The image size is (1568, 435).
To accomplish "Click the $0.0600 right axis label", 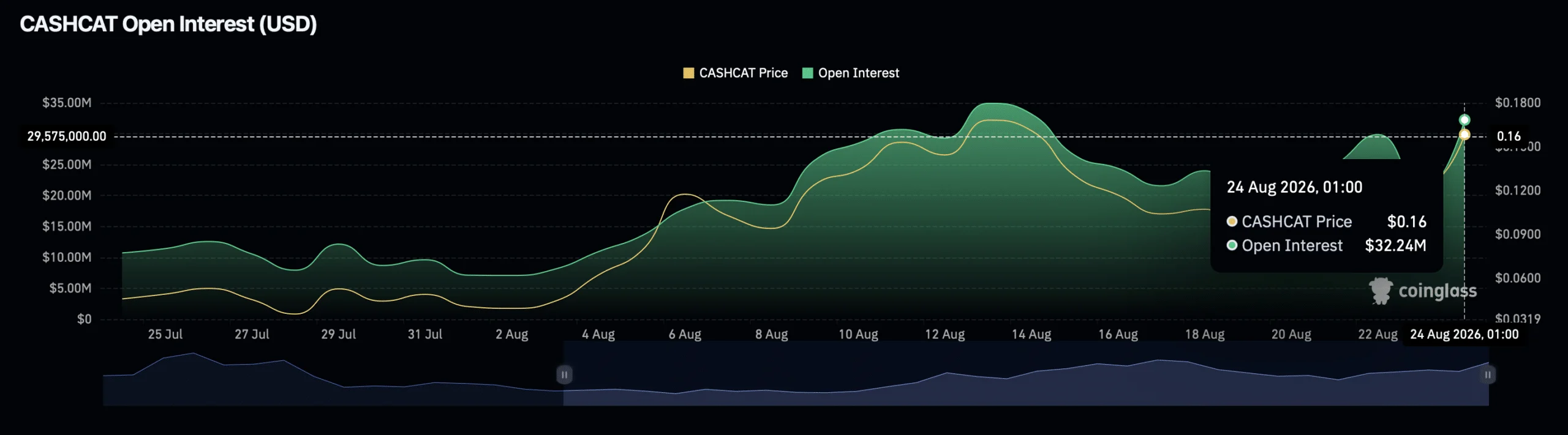I will click(x=1518, y=278).
